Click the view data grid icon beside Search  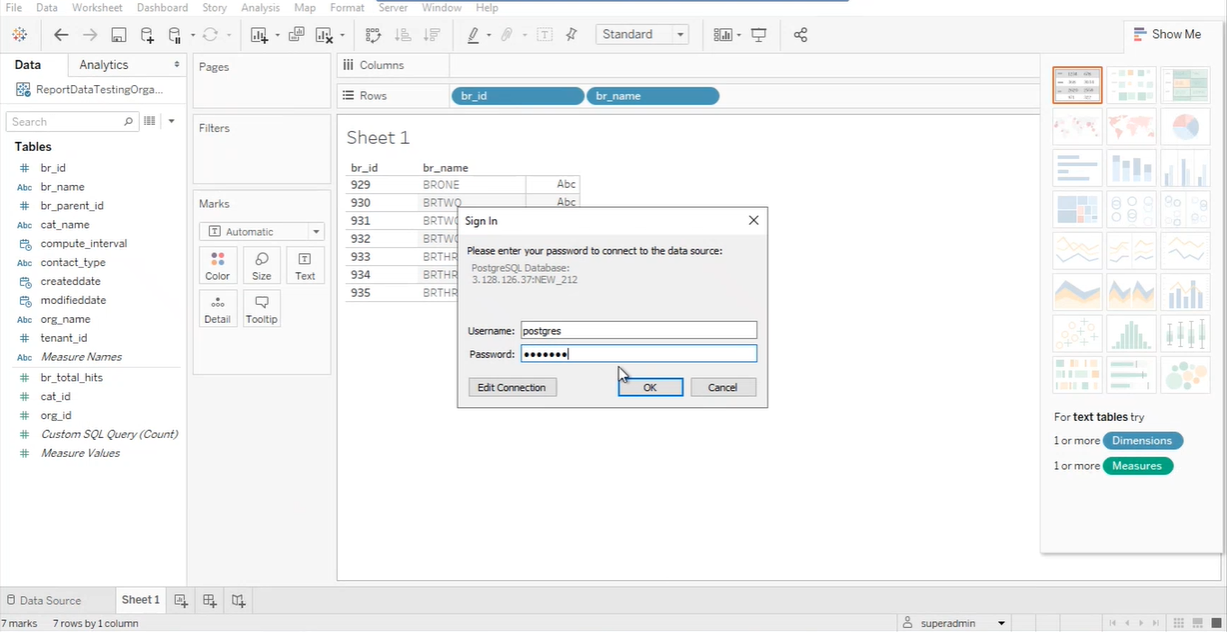(x=150, y=121)
